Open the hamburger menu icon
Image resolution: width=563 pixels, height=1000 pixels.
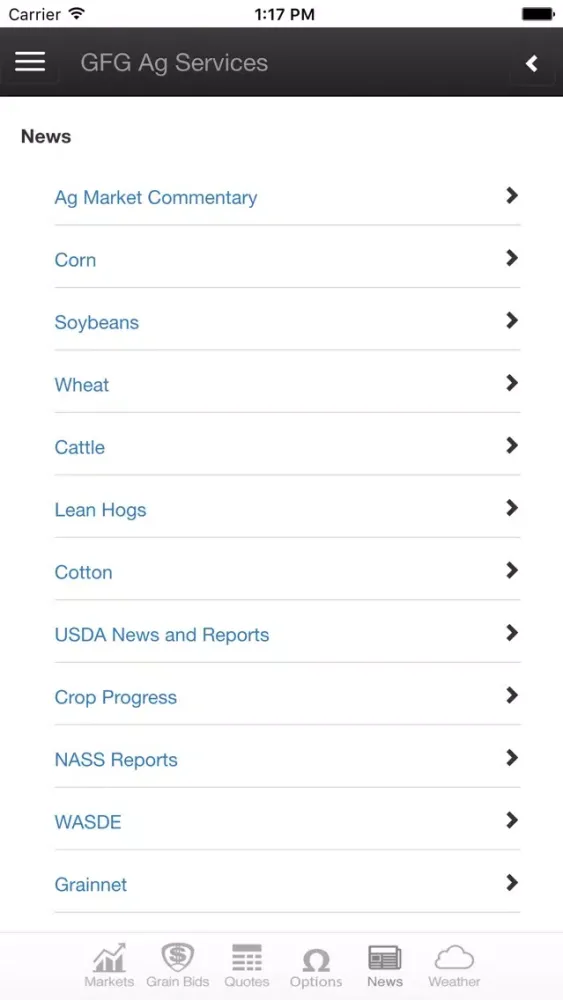pyautogui.click(x=30, y=62)
